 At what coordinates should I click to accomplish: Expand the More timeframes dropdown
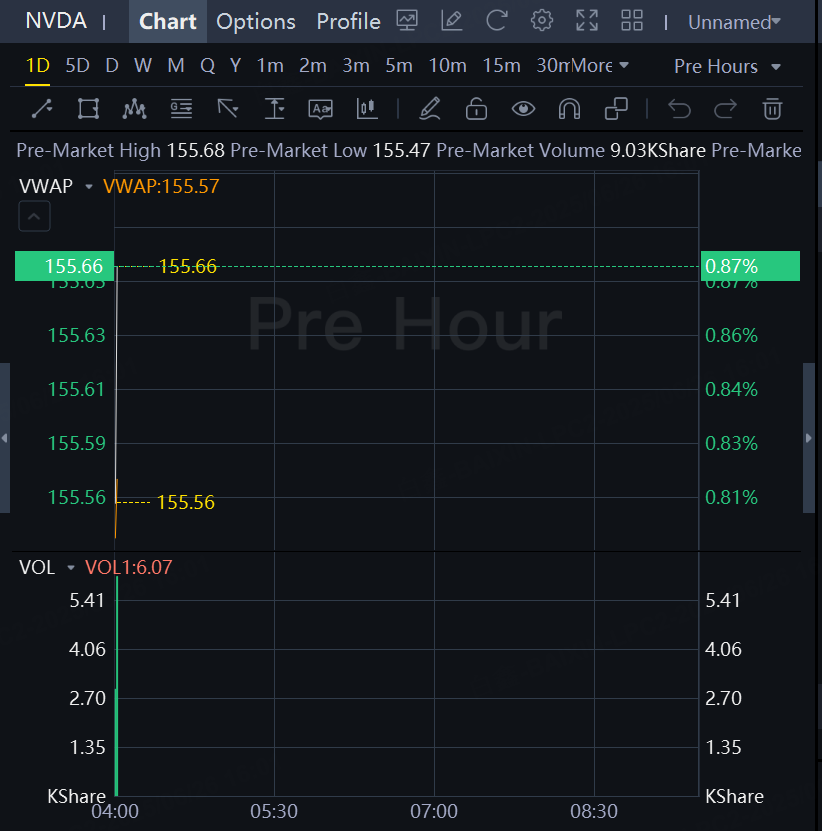pyautogui.click(x=600, y=66)
